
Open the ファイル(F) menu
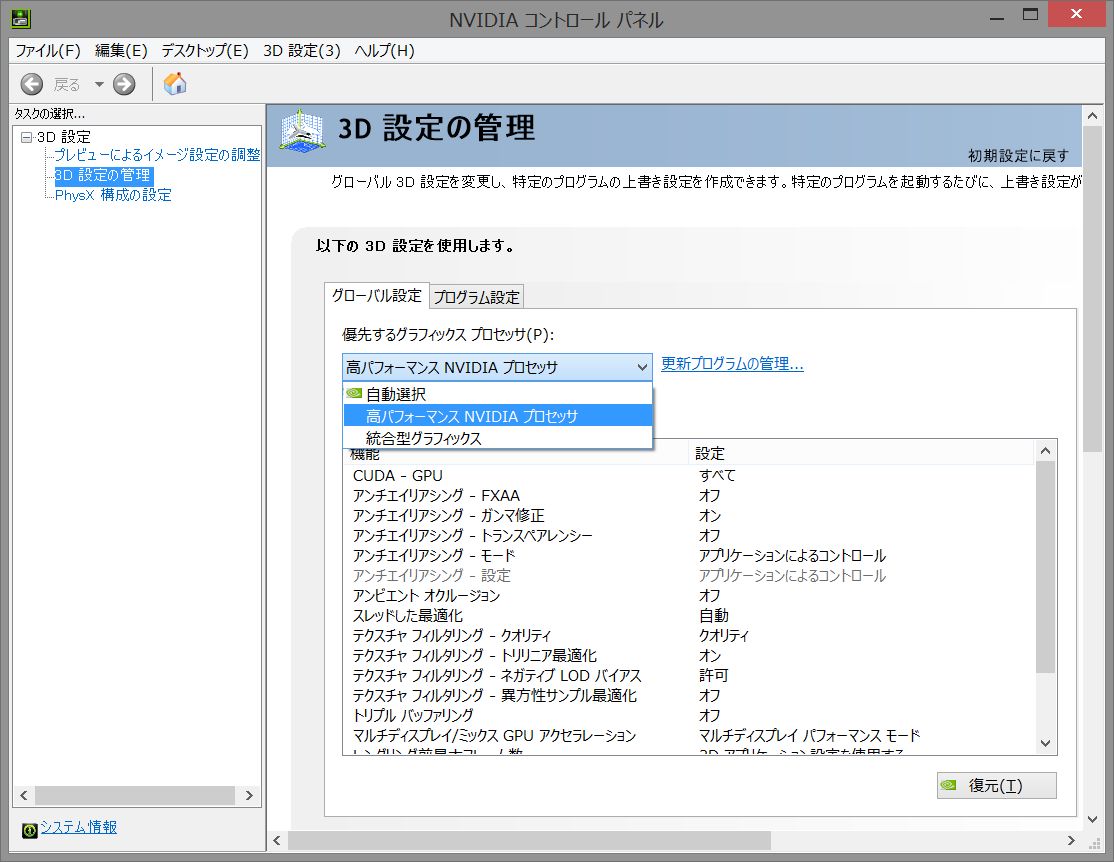[48, 50]
